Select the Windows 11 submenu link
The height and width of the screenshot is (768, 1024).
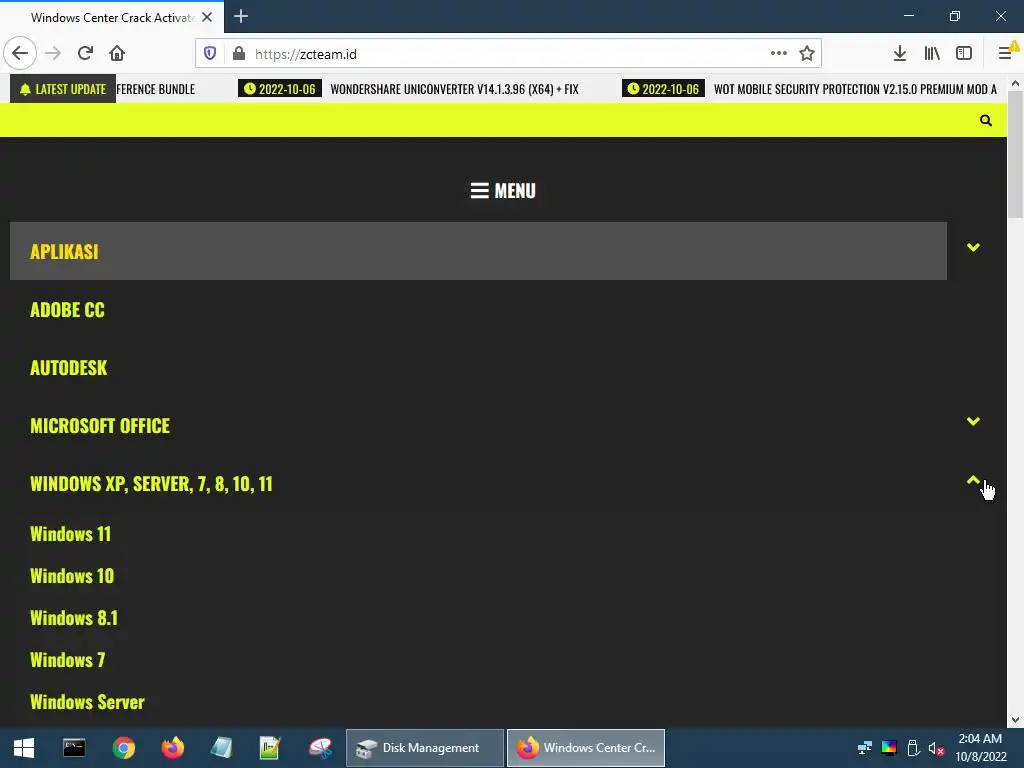[x=71, y=534]
